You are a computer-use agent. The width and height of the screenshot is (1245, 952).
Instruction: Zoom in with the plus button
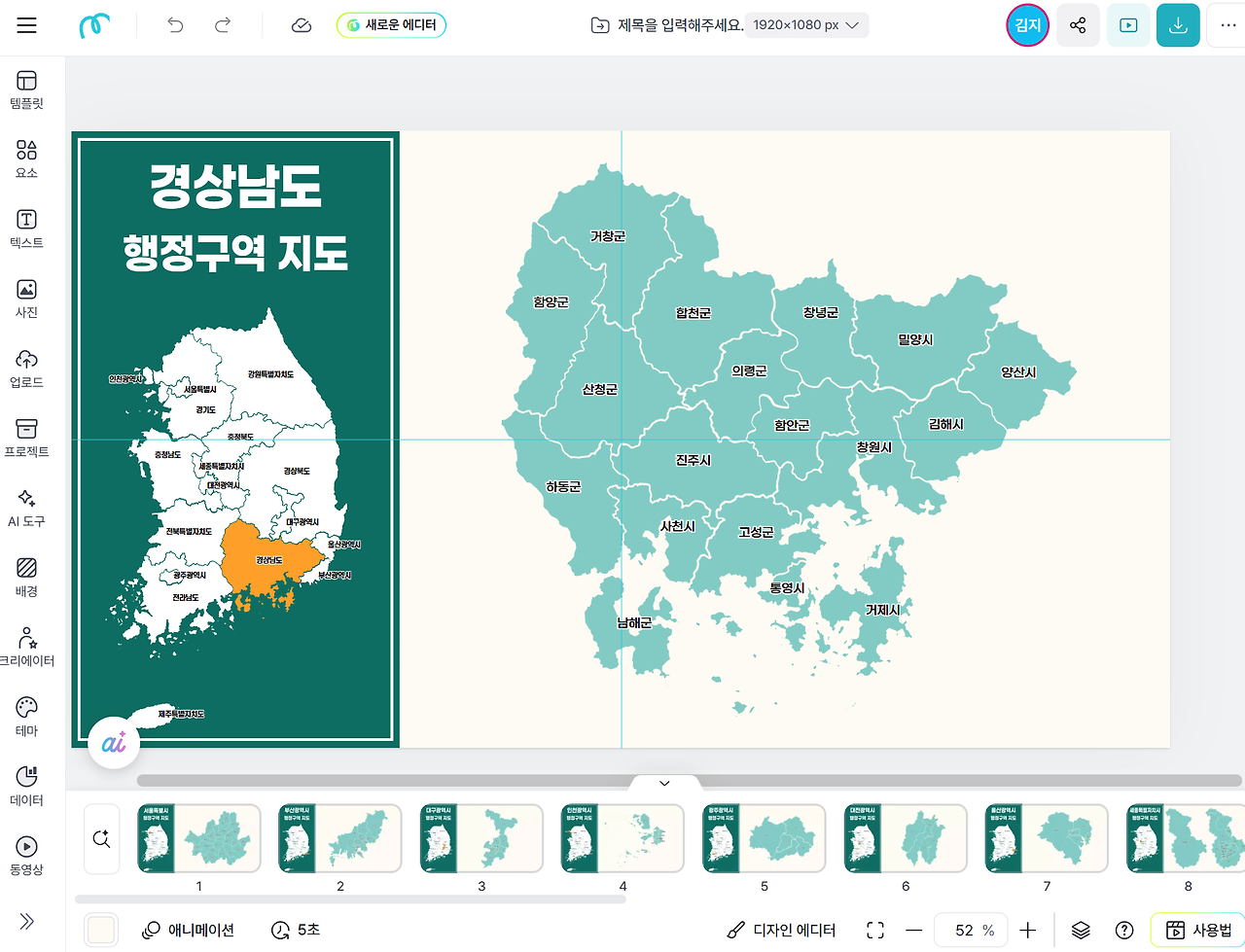pyautogui.click(x=1028, y=931)
